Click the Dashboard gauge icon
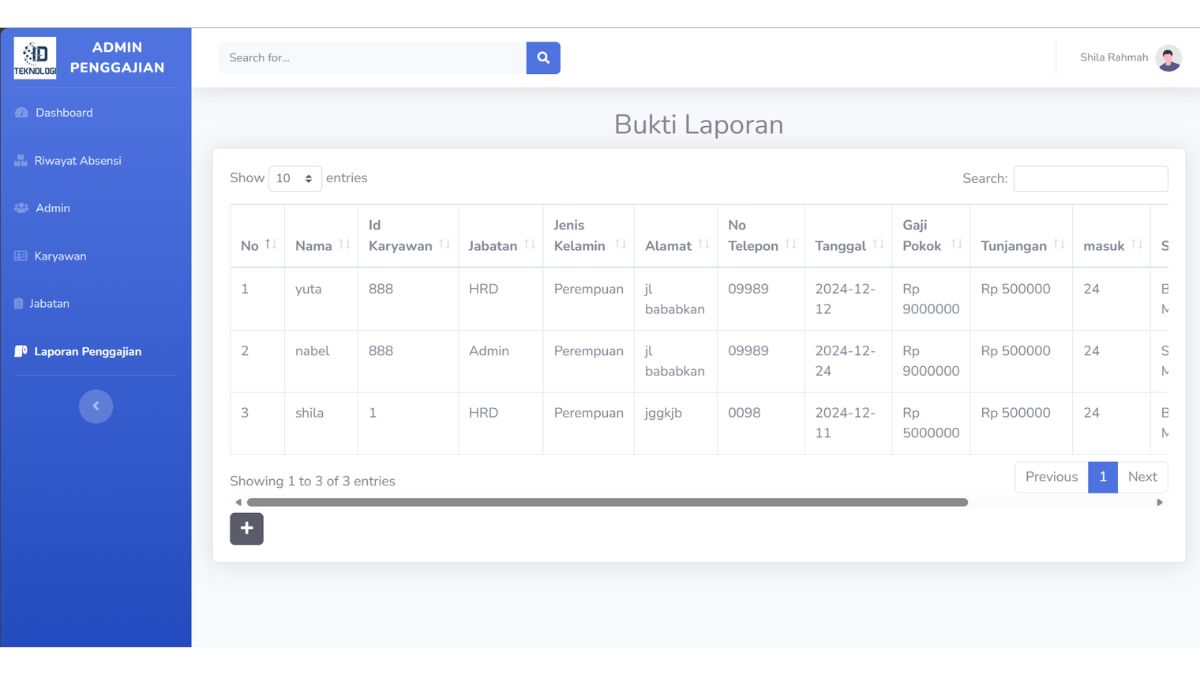The width and height of the screenshot is (1200, 675). tap(22, 113)
